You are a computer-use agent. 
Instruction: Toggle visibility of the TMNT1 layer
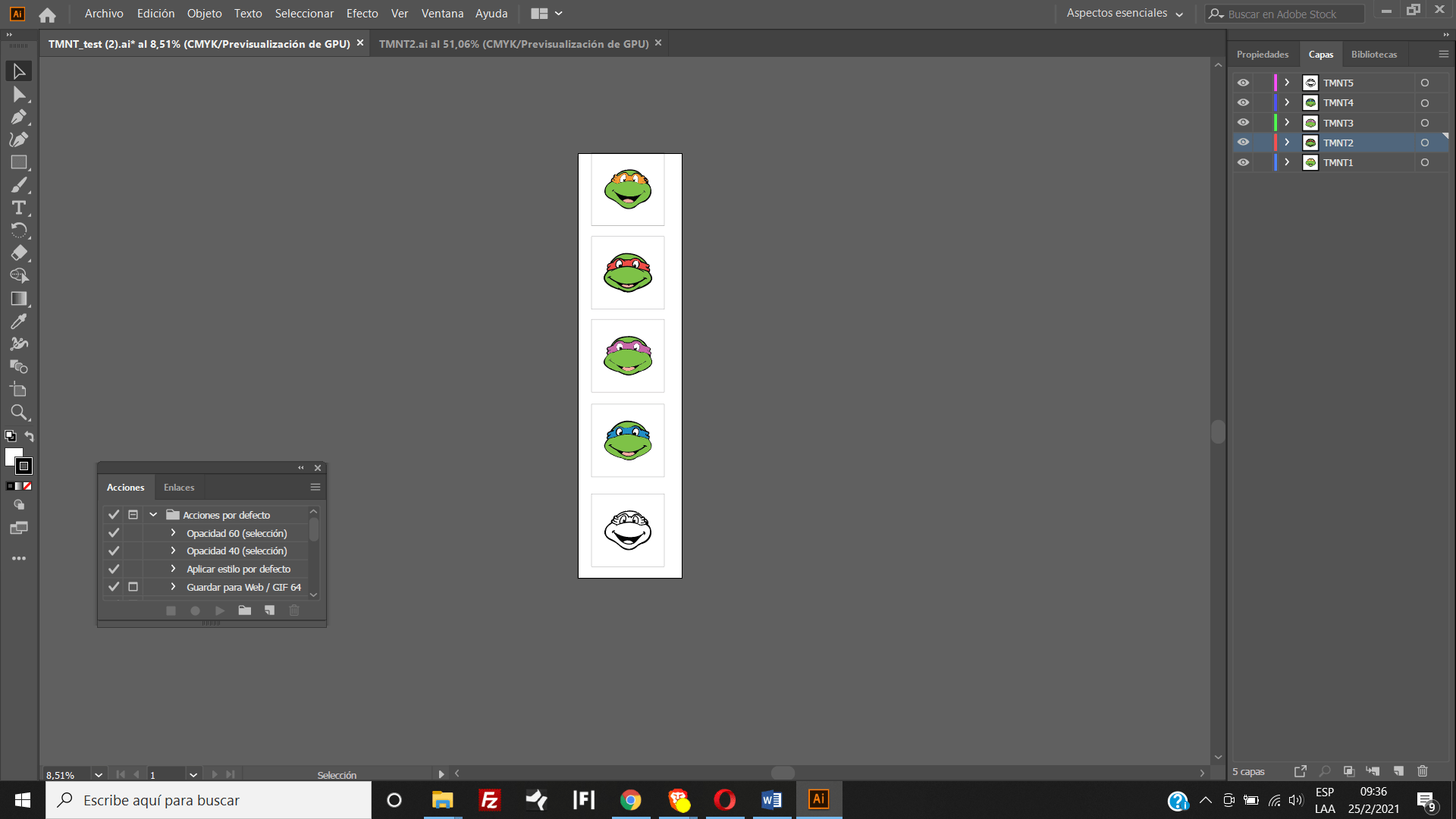1243,162
